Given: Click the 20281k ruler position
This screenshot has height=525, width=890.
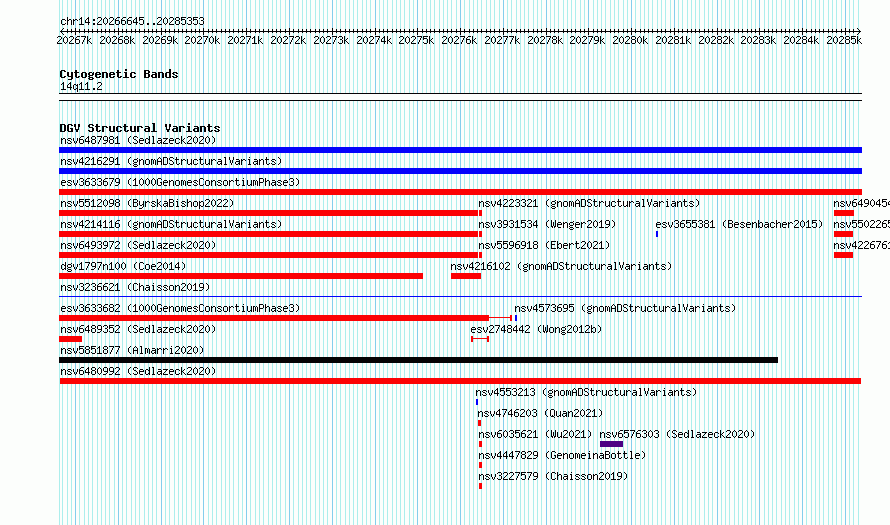Looking at the screenshot, I should (673, 40).
